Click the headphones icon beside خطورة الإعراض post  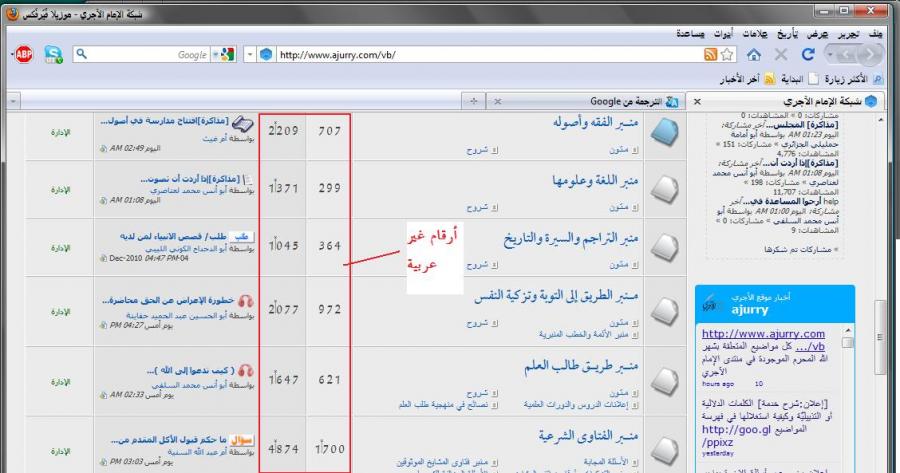[x=245, y=300]
